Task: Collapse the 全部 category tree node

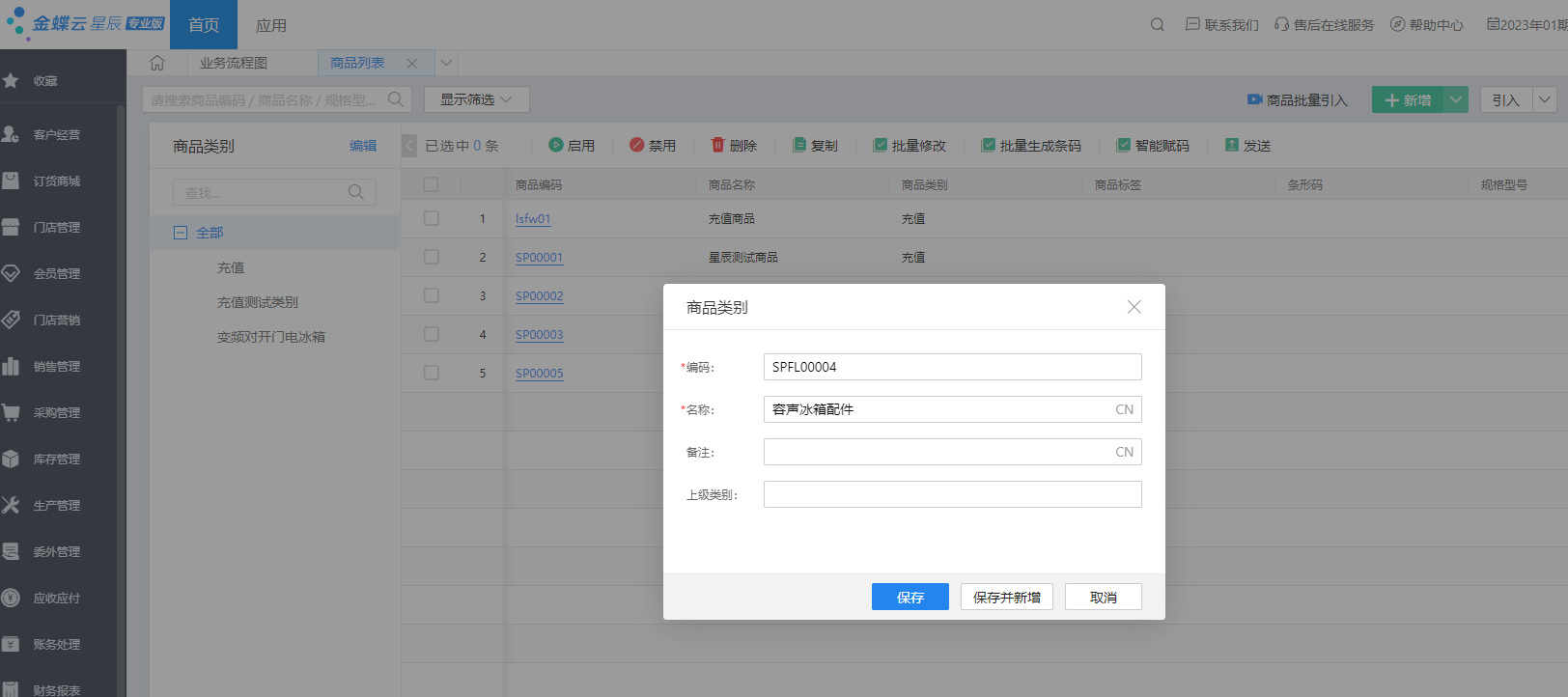Action: (181, 233)
